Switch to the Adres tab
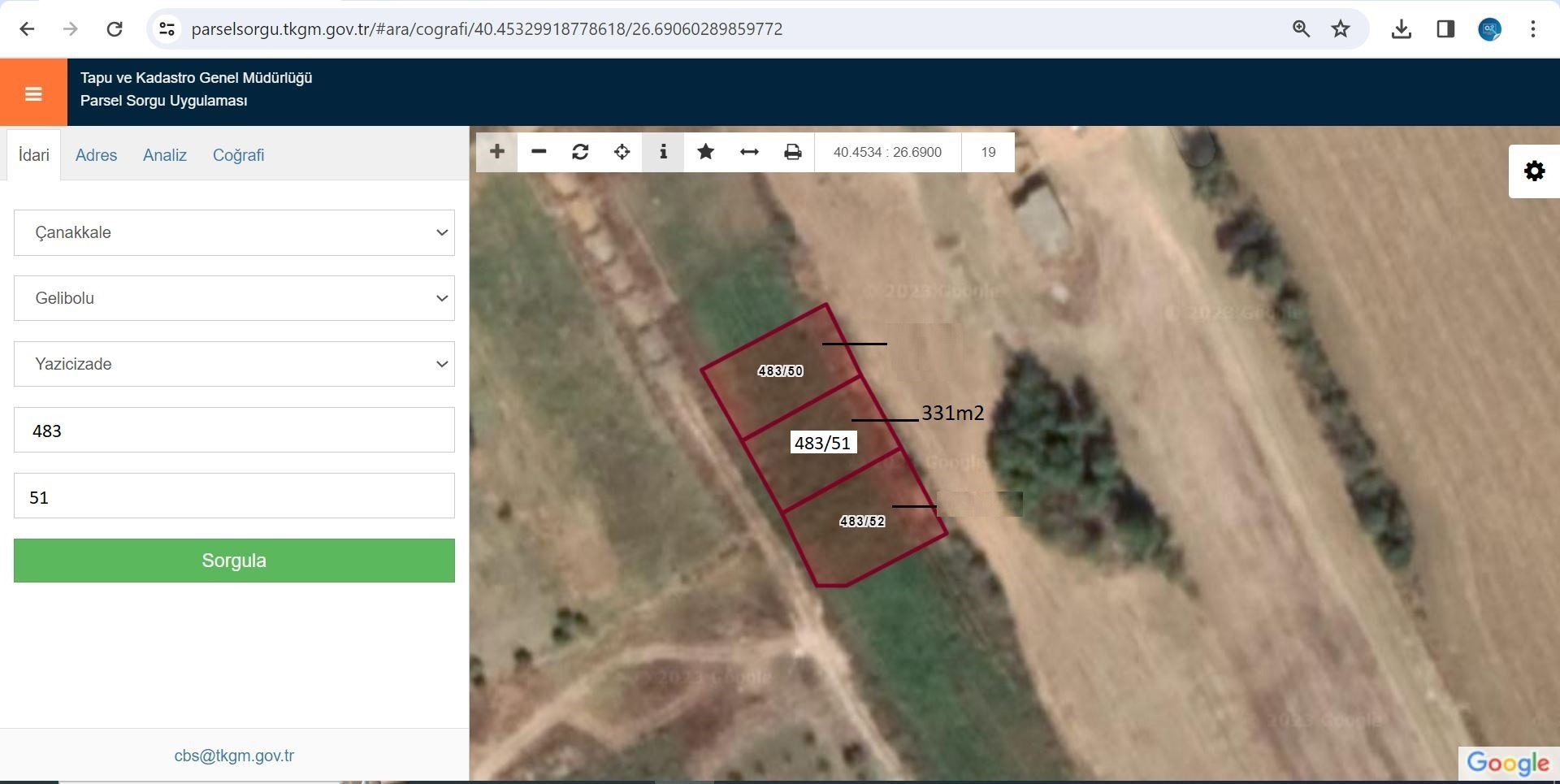The width and height of the screenshot is (1560, 784). click(x=96, y=155)
